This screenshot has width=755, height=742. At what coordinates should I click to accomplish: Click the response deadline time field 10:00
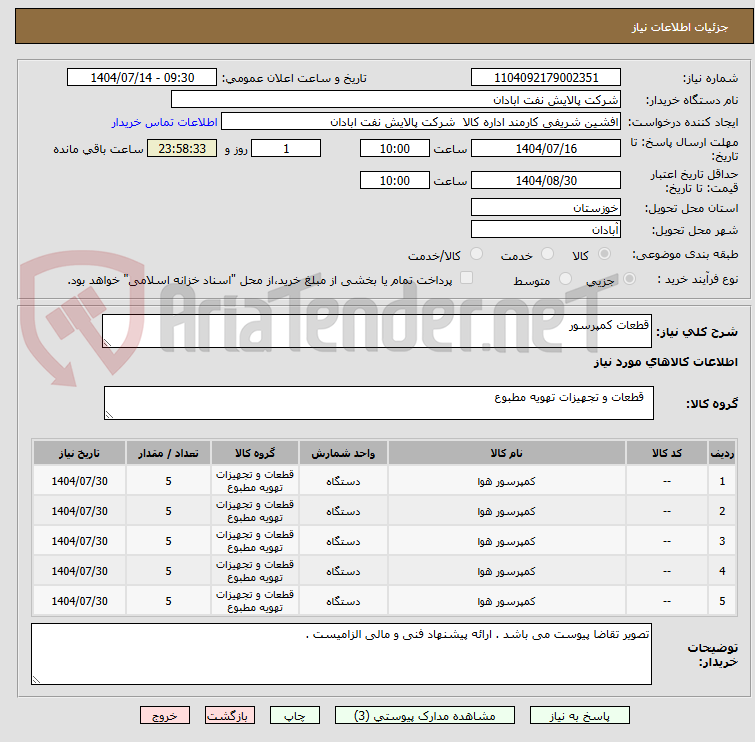click(394, 148)
